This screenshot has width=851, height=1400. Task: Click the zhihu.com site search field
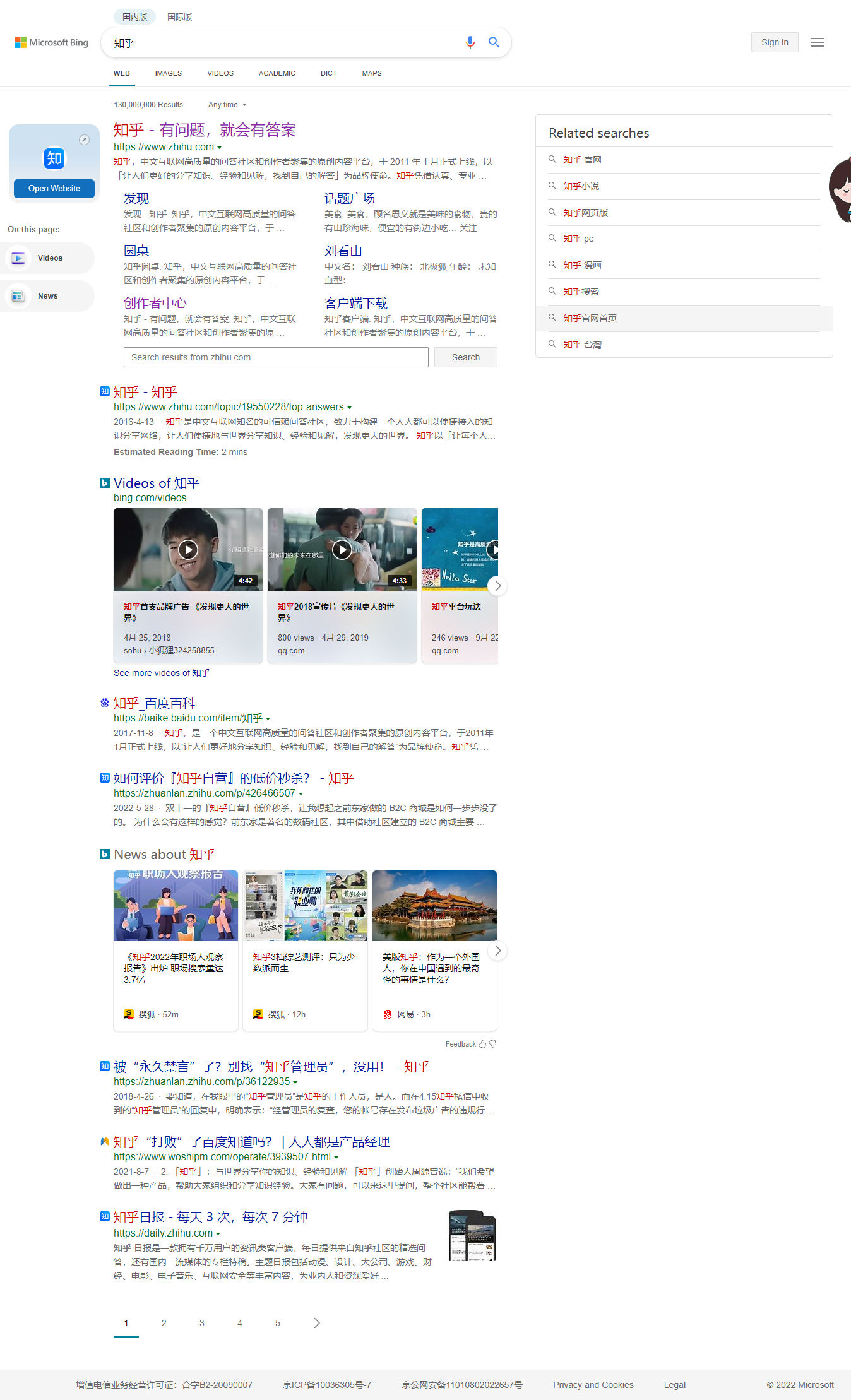tap(276, 357)
